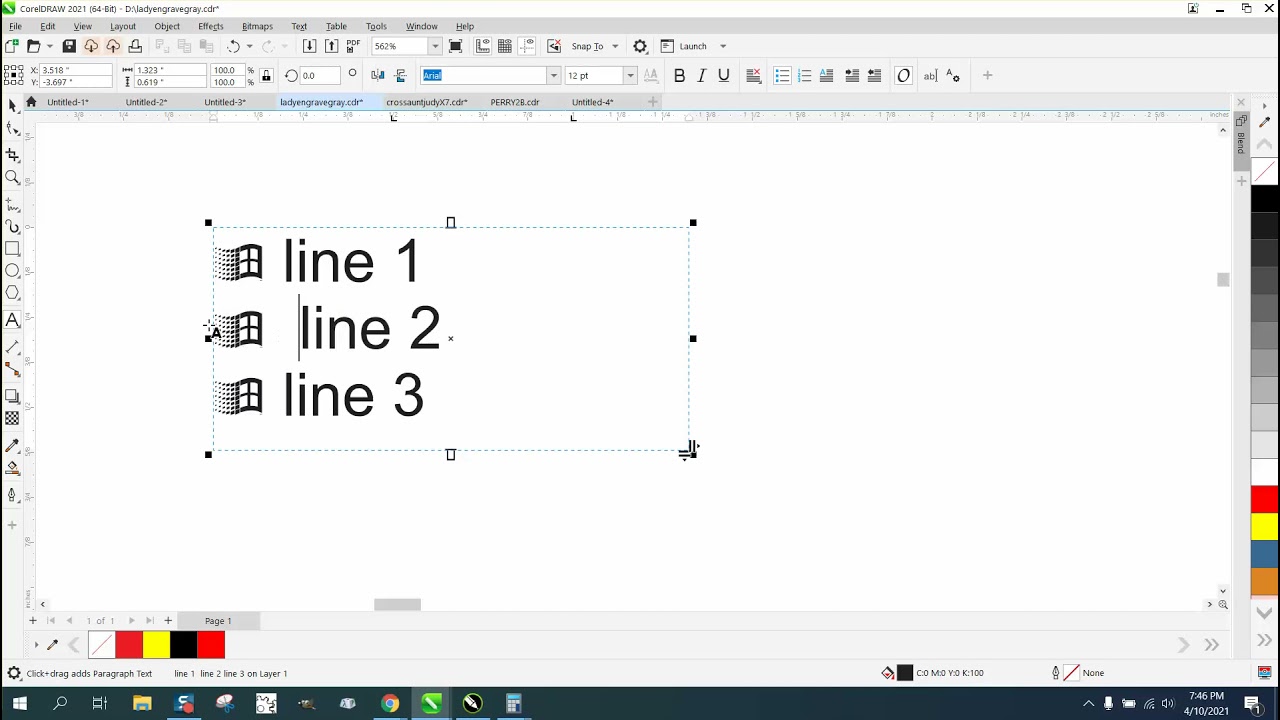
Task: Select the Polygon tool
Action: (12, 293)
